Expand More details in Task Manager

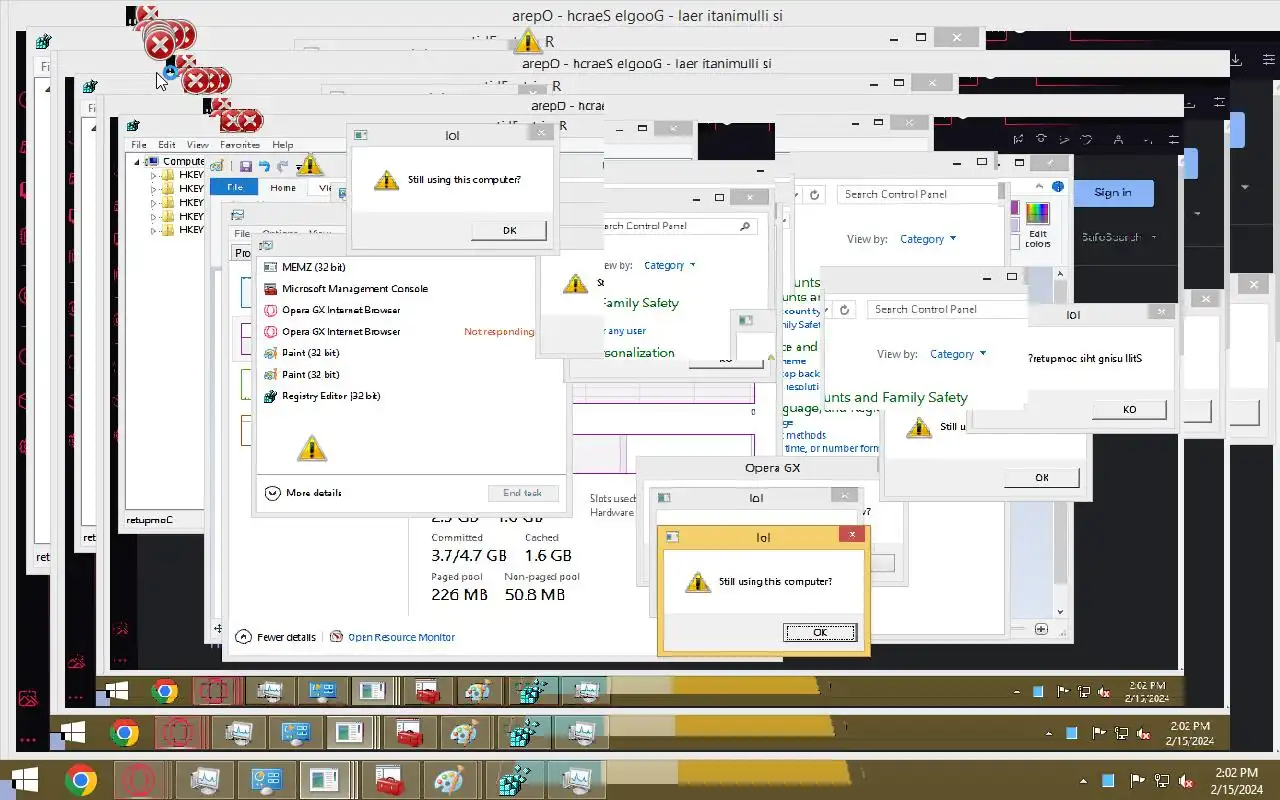[303, 492]
